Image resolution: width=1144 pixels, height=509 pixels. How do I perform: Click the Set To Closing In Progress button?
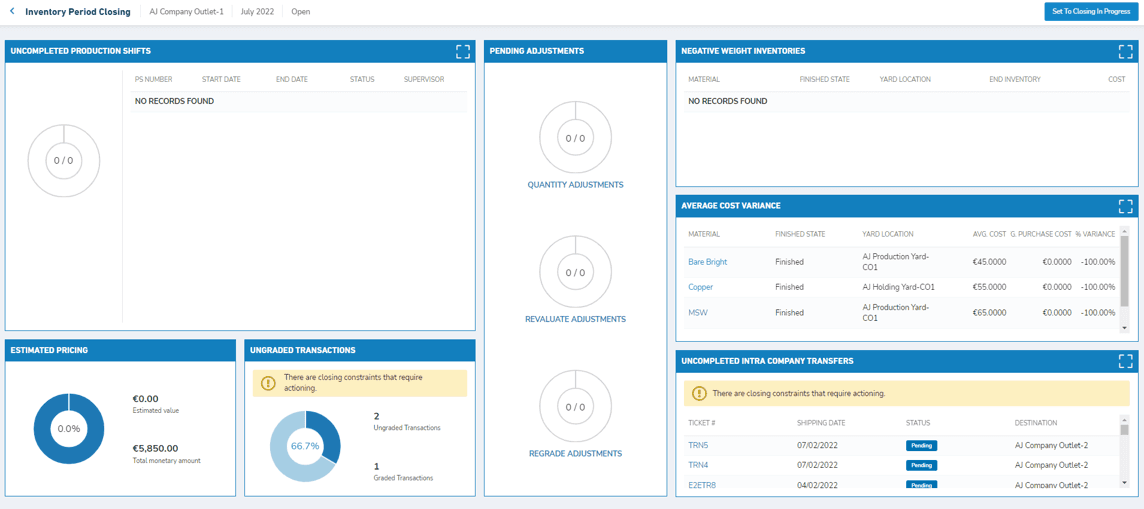[x=1091, y=12]
